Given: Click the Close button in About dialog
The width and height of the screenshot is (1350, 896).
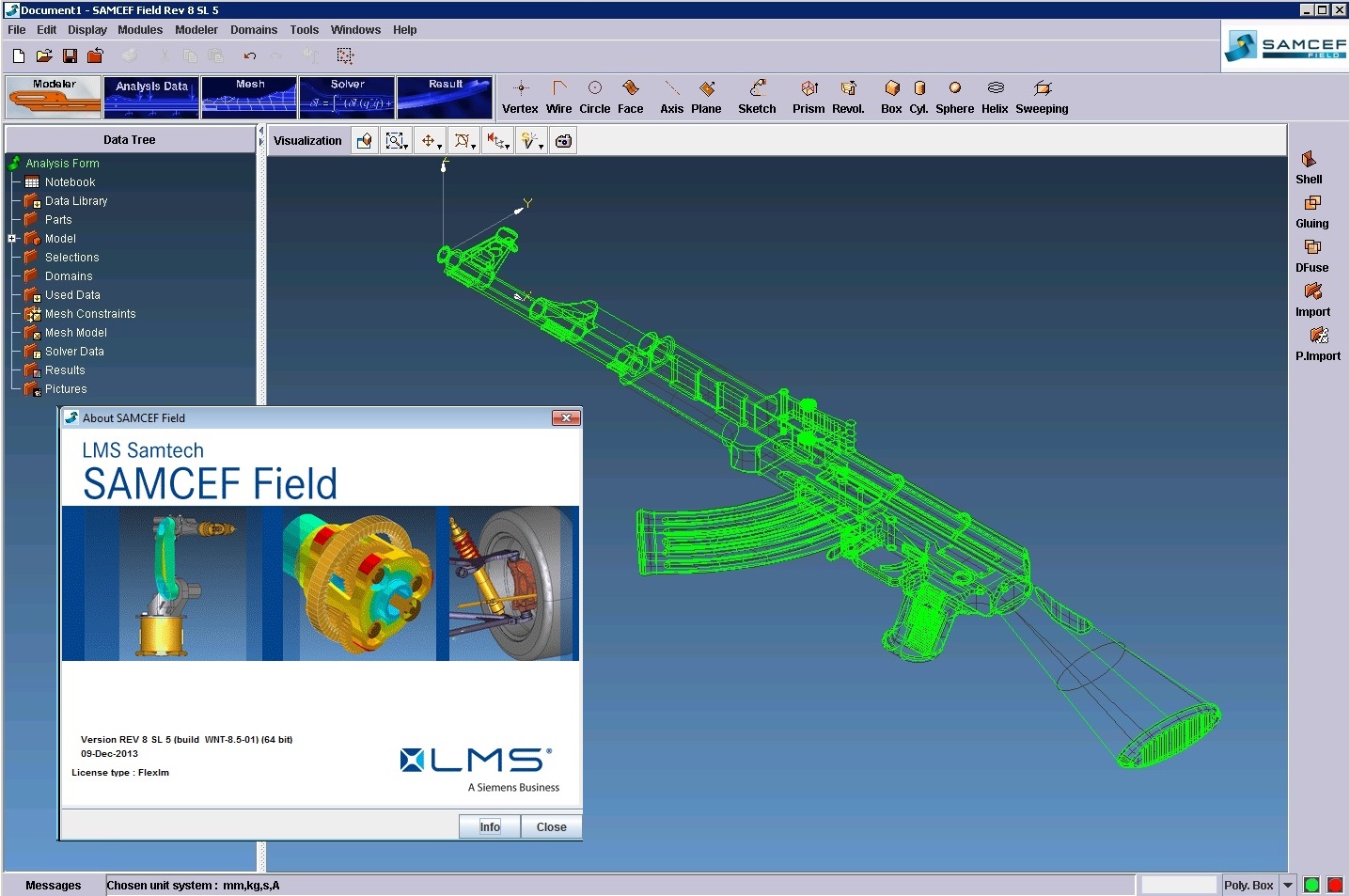Looking at the screenshot, I should pos(552,827).
